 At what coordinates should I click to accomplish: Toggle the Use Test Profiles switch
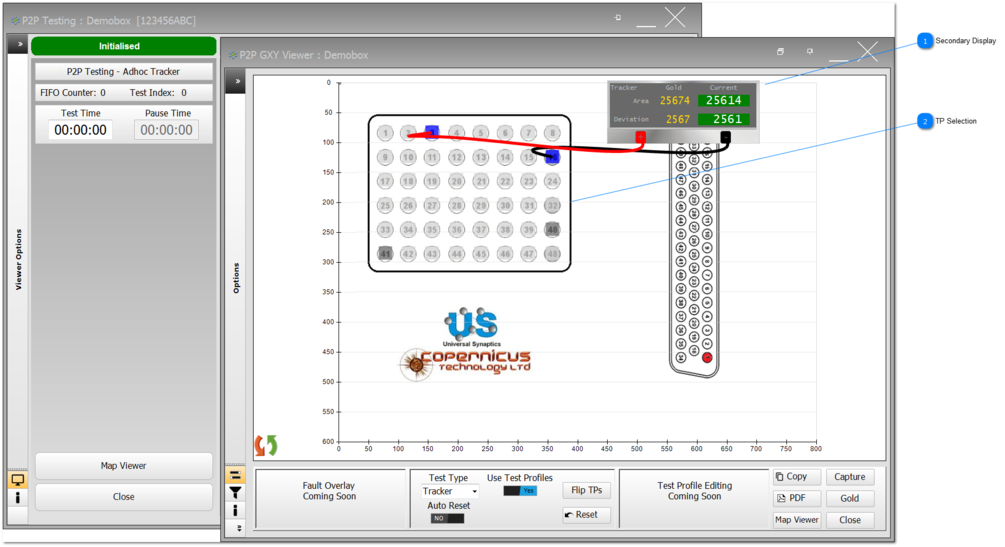click(520, 491)
